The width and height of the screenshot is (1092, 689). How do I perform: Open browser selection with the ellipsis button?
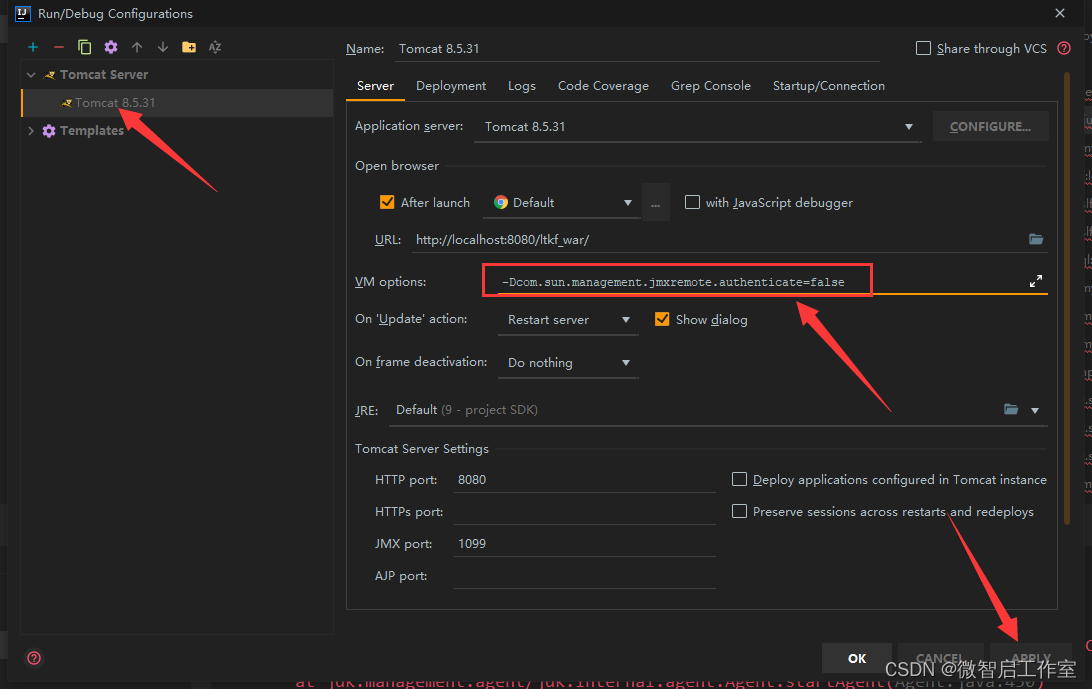655,203
